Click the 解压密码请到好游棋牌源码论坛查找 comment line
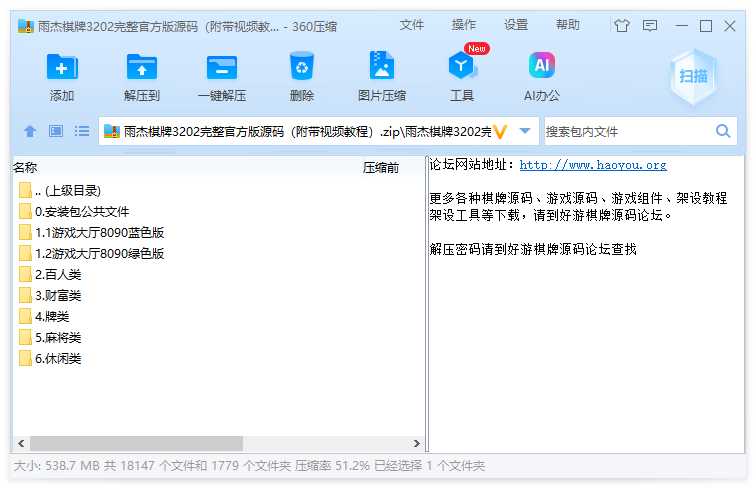This screenshot has height=488, width=756. [533, 249]
